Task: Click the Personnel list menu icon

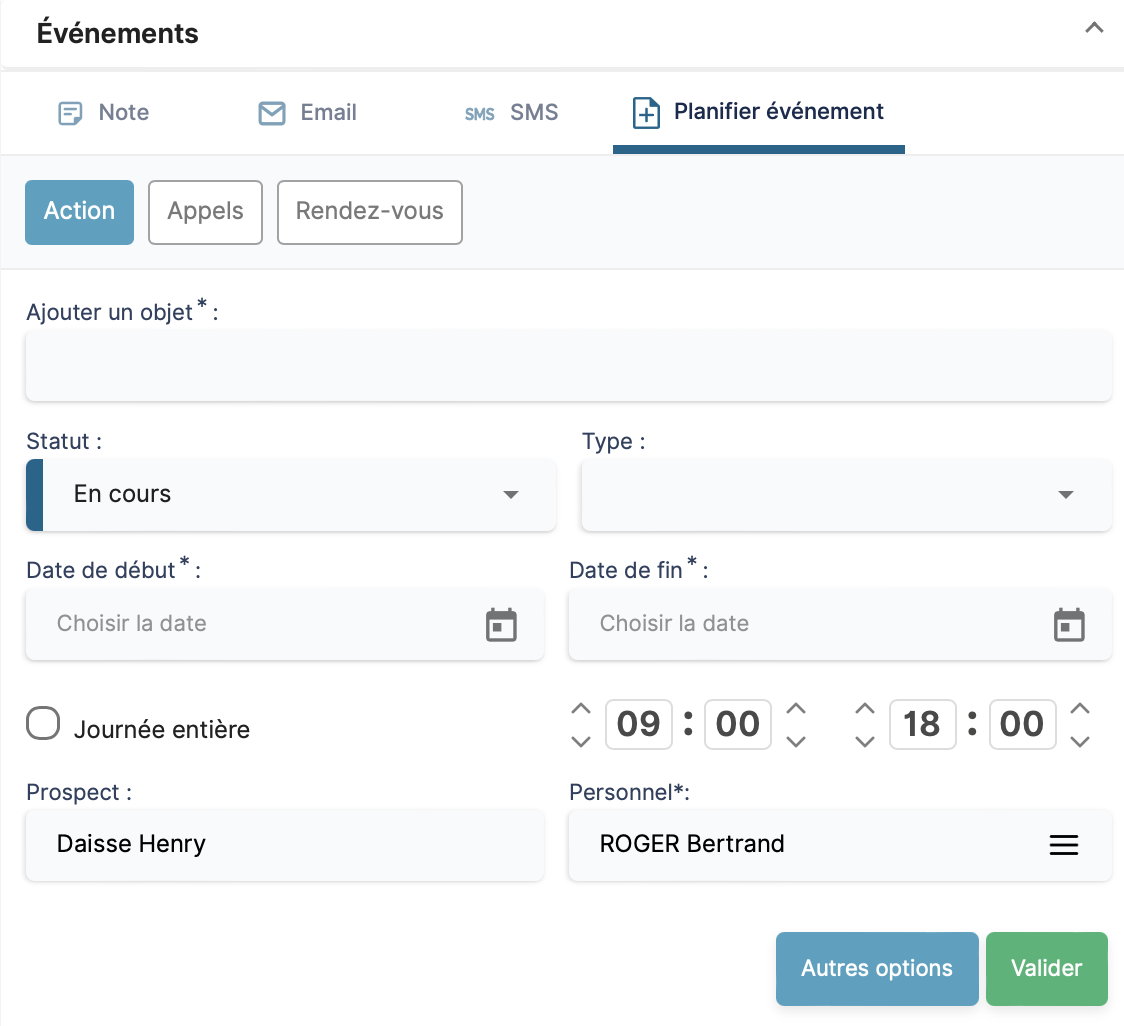Action: (1063, 845)
